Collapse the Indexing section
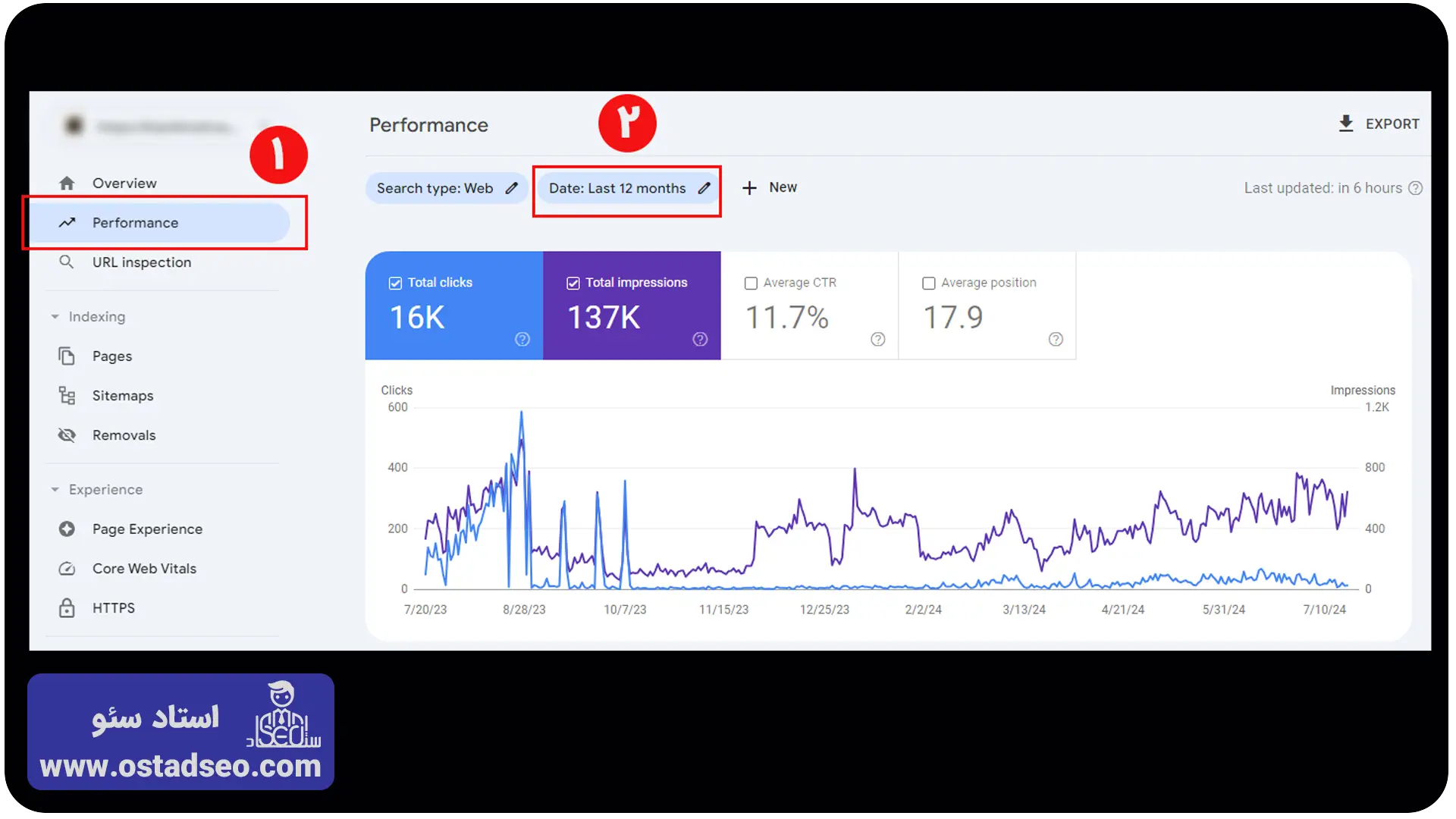The height and width of the screenshot is (819, 1456). point(55,317)
